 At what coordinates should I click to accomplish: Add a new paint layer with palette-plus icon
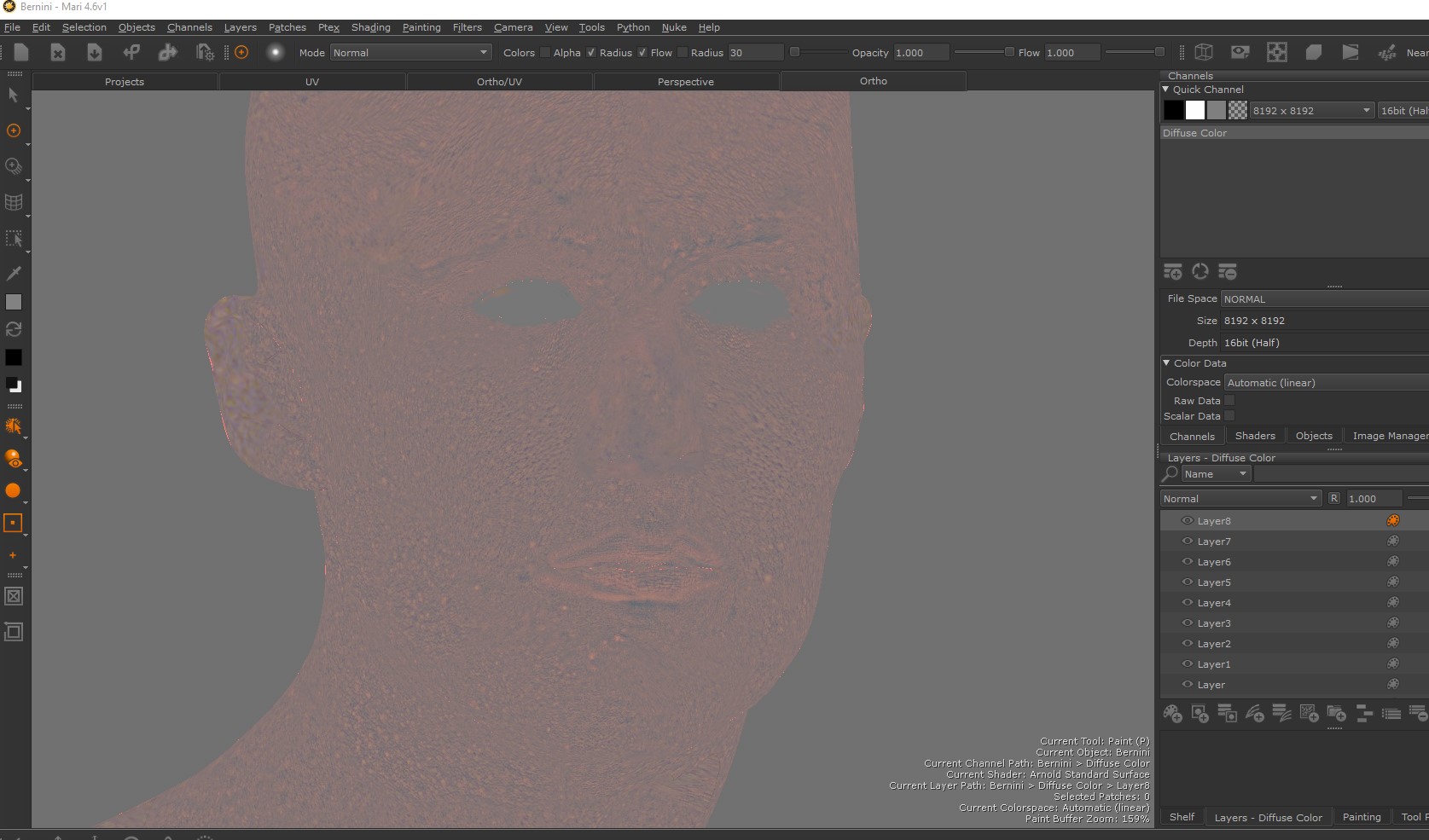pyautogui.click(x=1173, y=714)
